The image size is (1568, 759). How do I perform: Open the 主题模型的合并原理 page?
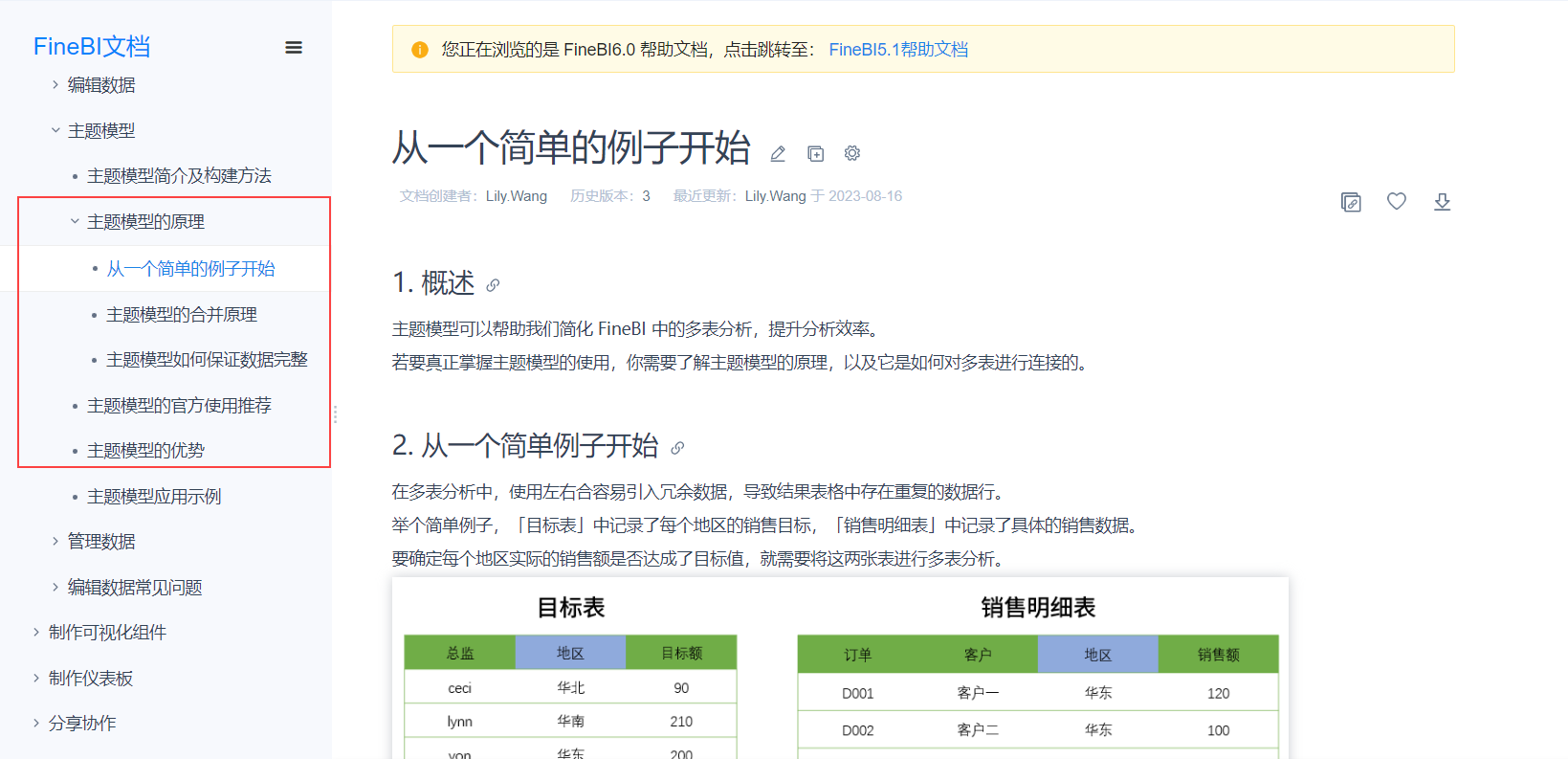click(182, 315)
